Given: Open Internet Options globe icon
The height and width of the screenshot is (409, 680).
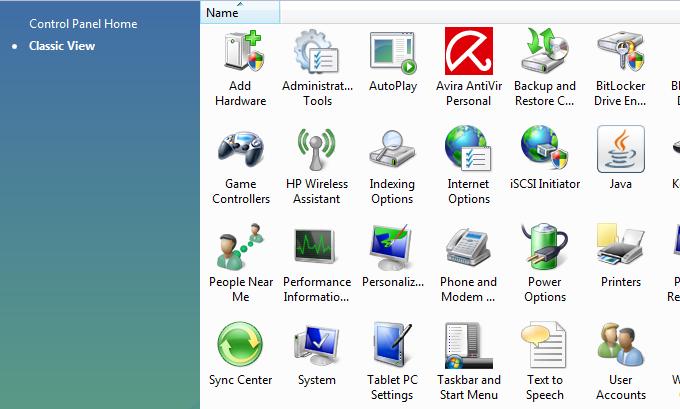Looking at the screenshot, I should (x=468, y=148).
